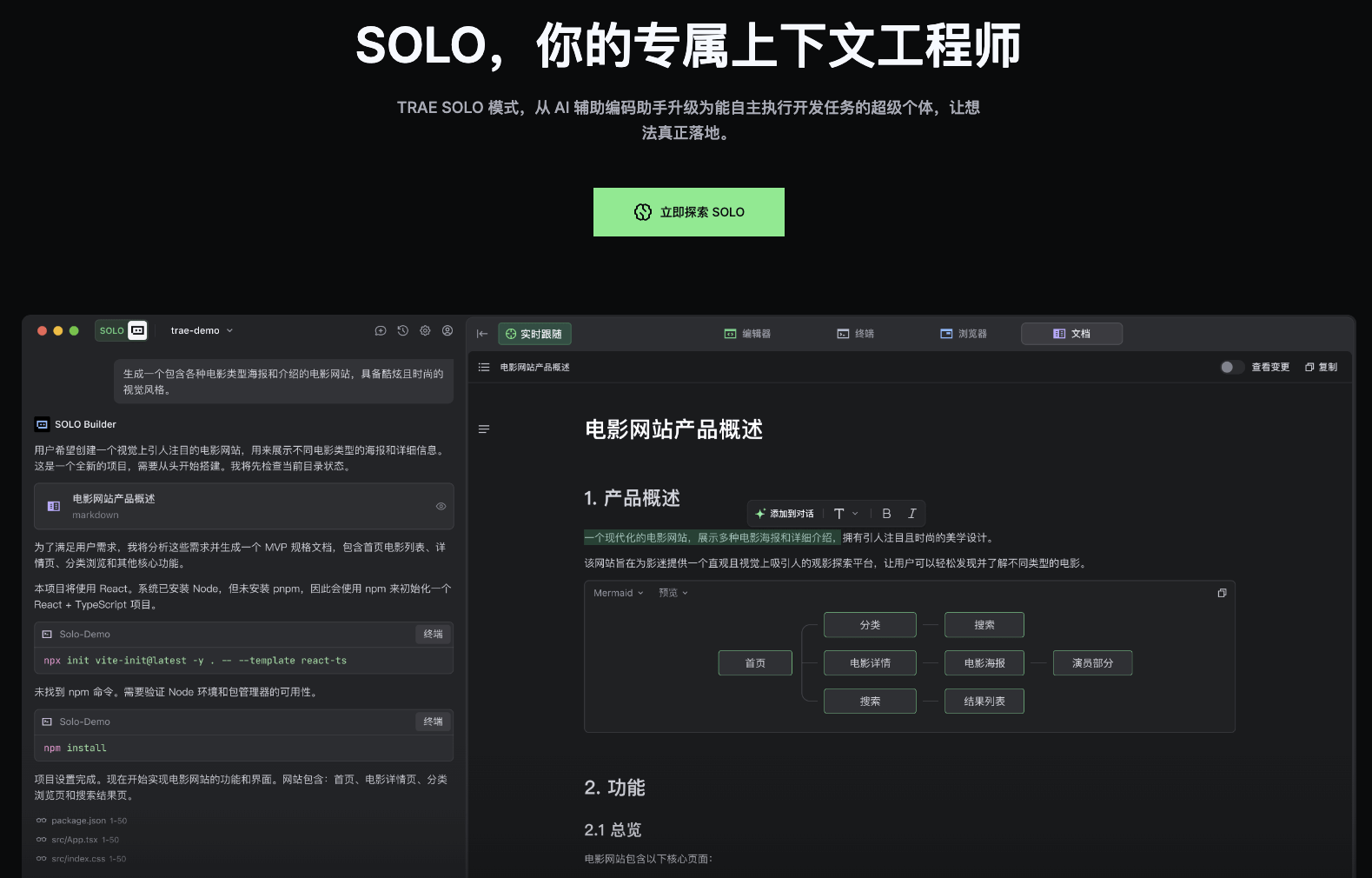Click the markdown document icon in the card
The height and width of the screenshot is (878, 1372).
coord(54,506)
